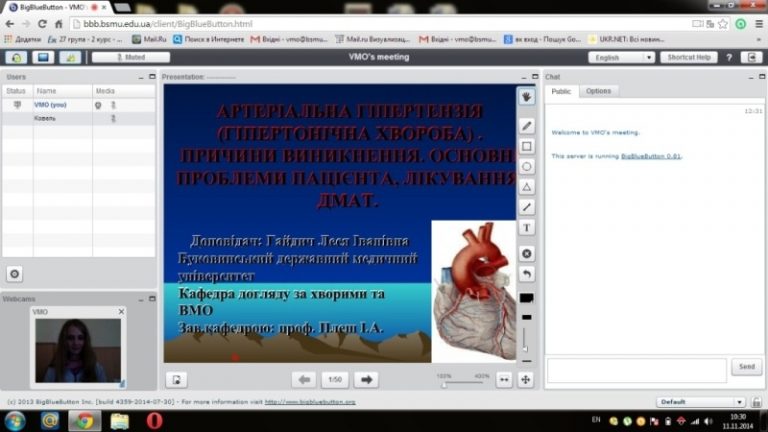The image size is (768, 432).
Task: Undo the last whiteboard annotation
Action: click(527, 274)
